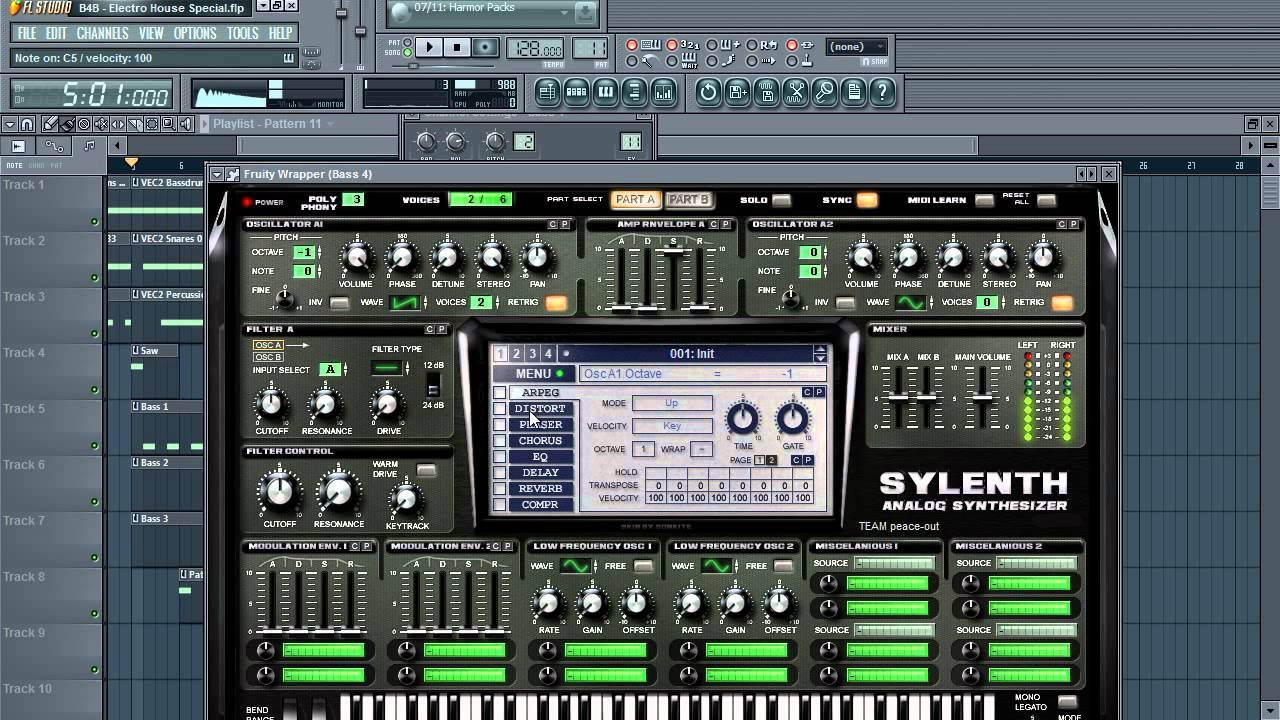Open the arpeggiator VELOCITY selector showing Key
This screenshot has width=1280, height=720.
[672, 426]
